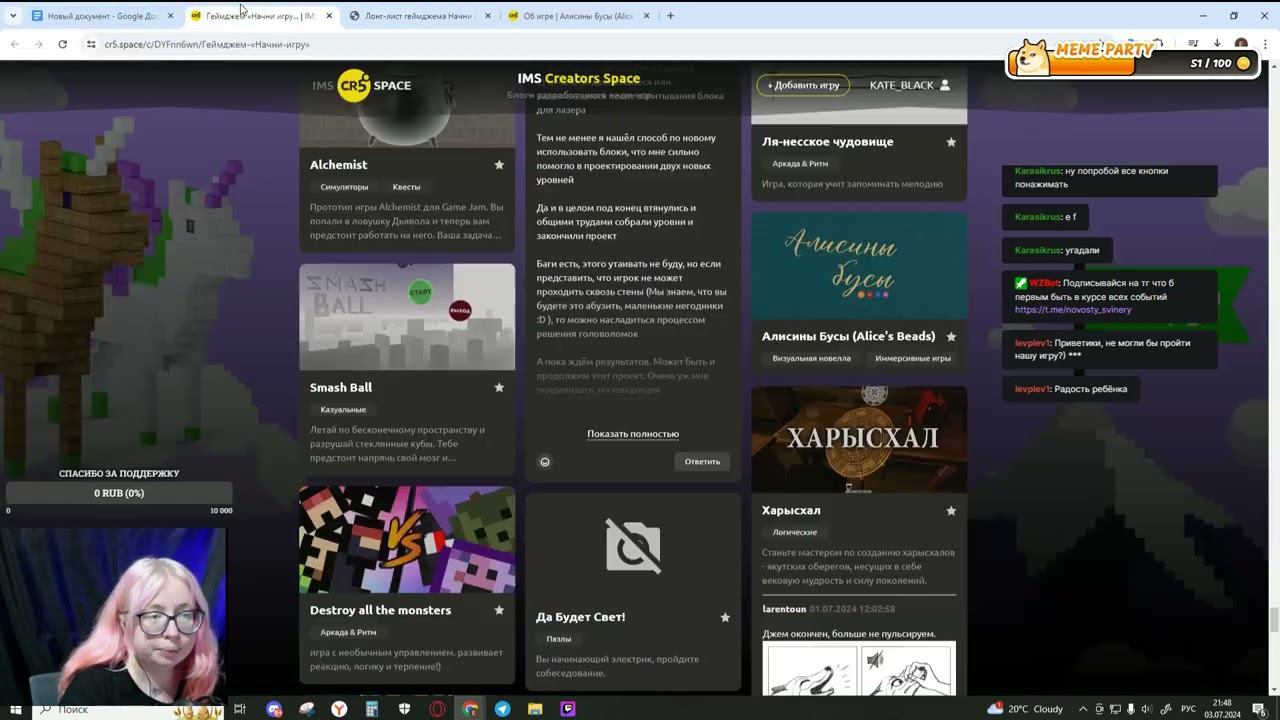This screenshot has width=1280, height=720.
Task: Click the missing-image placeholder of Да Будет Свет!
Action: tap(633, 546)
